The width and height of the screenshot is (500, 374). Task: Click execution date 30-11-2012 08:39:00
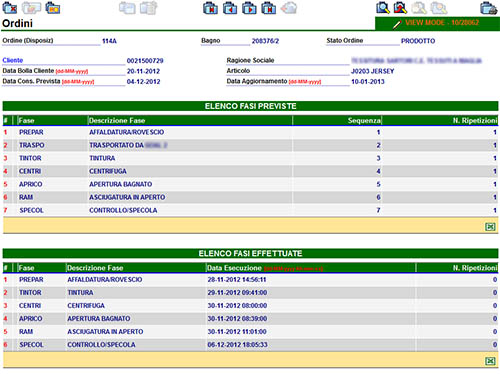tap(237, 319)
